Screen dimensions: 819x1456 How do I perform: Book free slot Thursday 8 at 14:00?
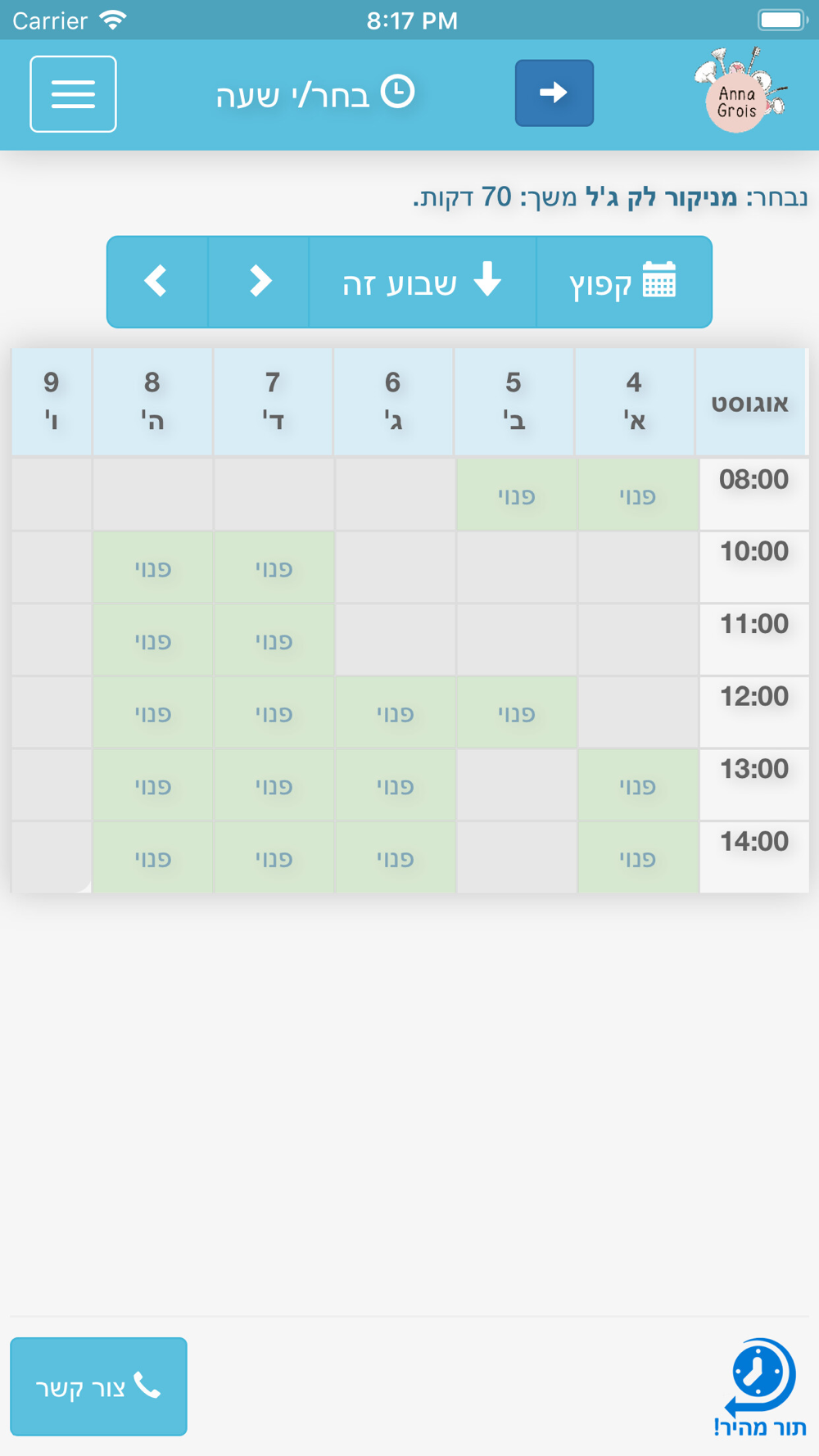coord(153,858)
